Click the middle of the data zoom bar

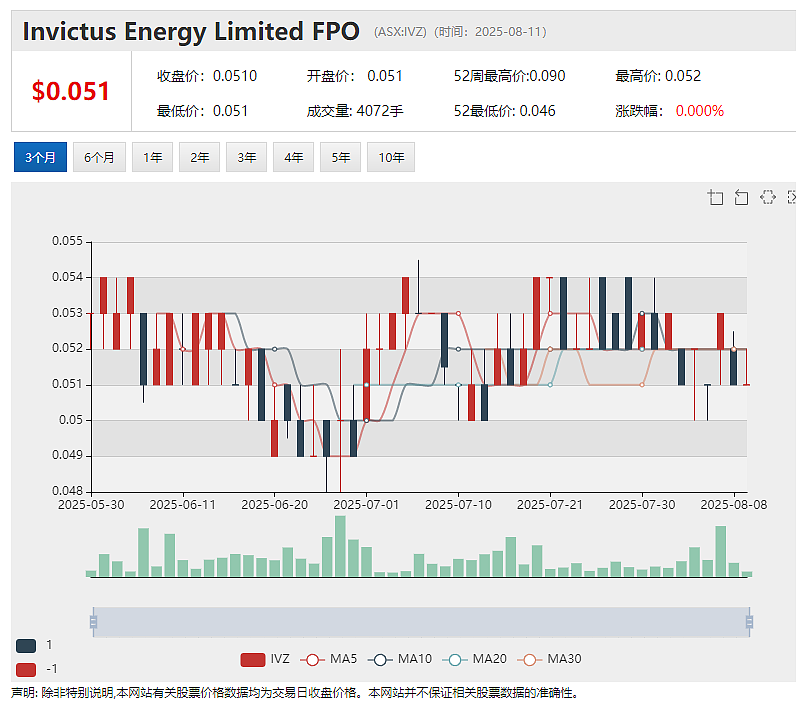[422, 622]
